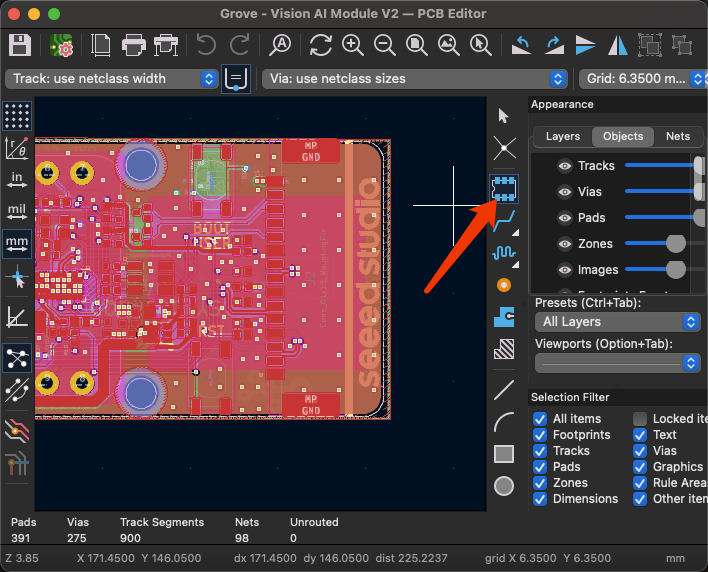Hide Pads with eye icon
This screenshot has height=572, width=708.
point(564,218)
